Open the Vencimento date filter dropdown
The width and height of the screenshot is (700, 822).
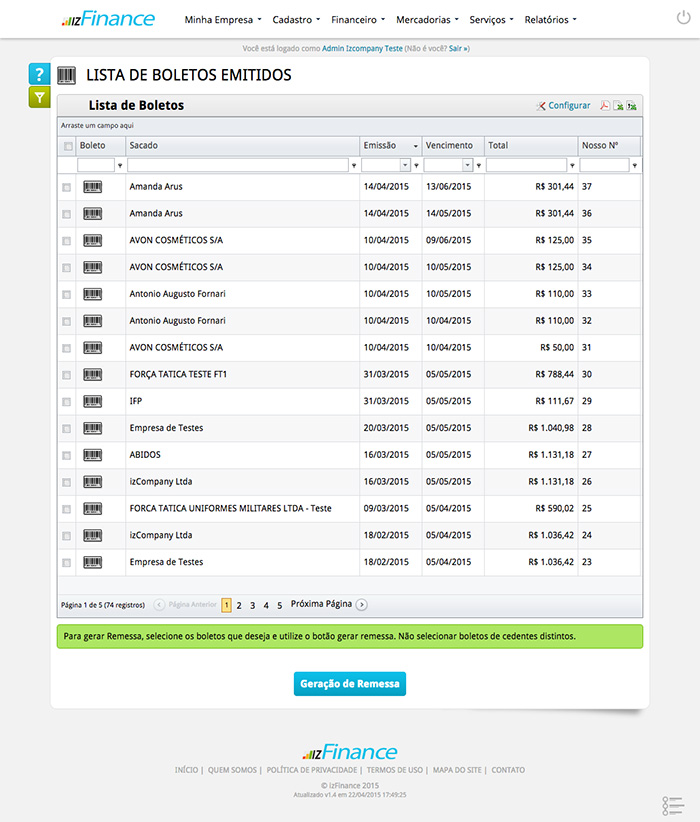[467, 165]
